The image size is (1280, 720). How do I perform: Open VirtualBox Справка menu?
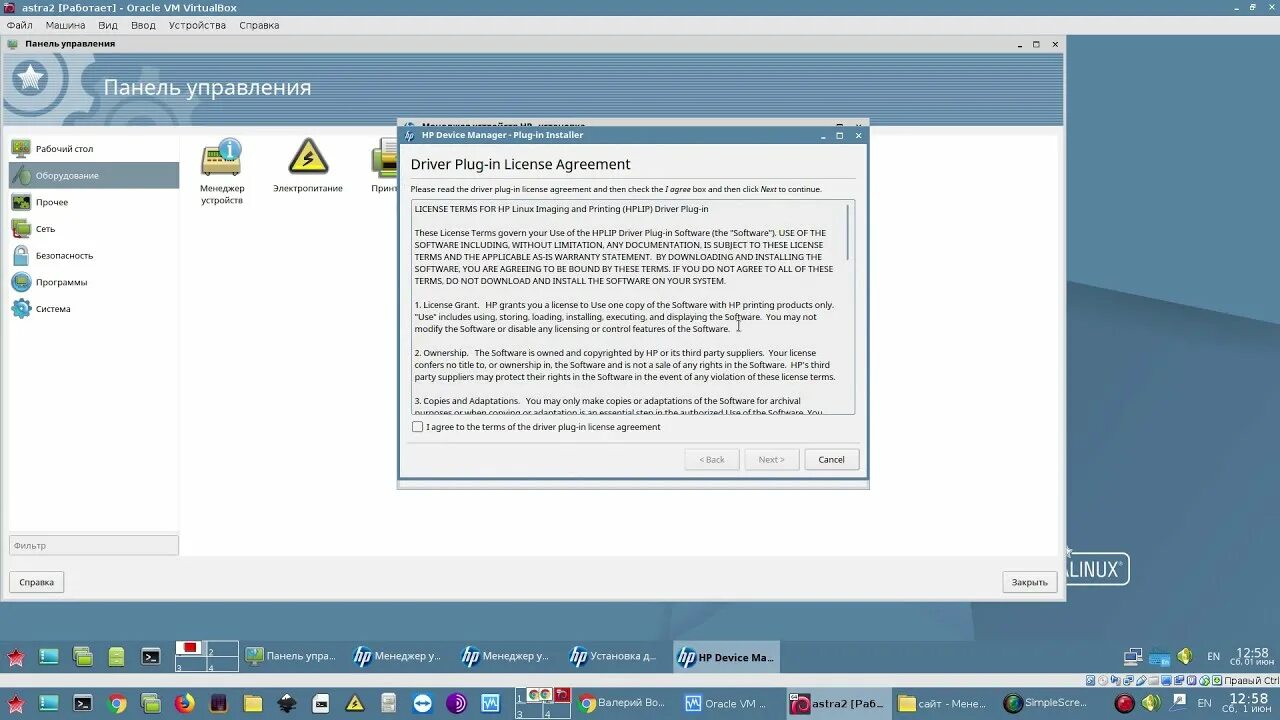tap(259, 25)
